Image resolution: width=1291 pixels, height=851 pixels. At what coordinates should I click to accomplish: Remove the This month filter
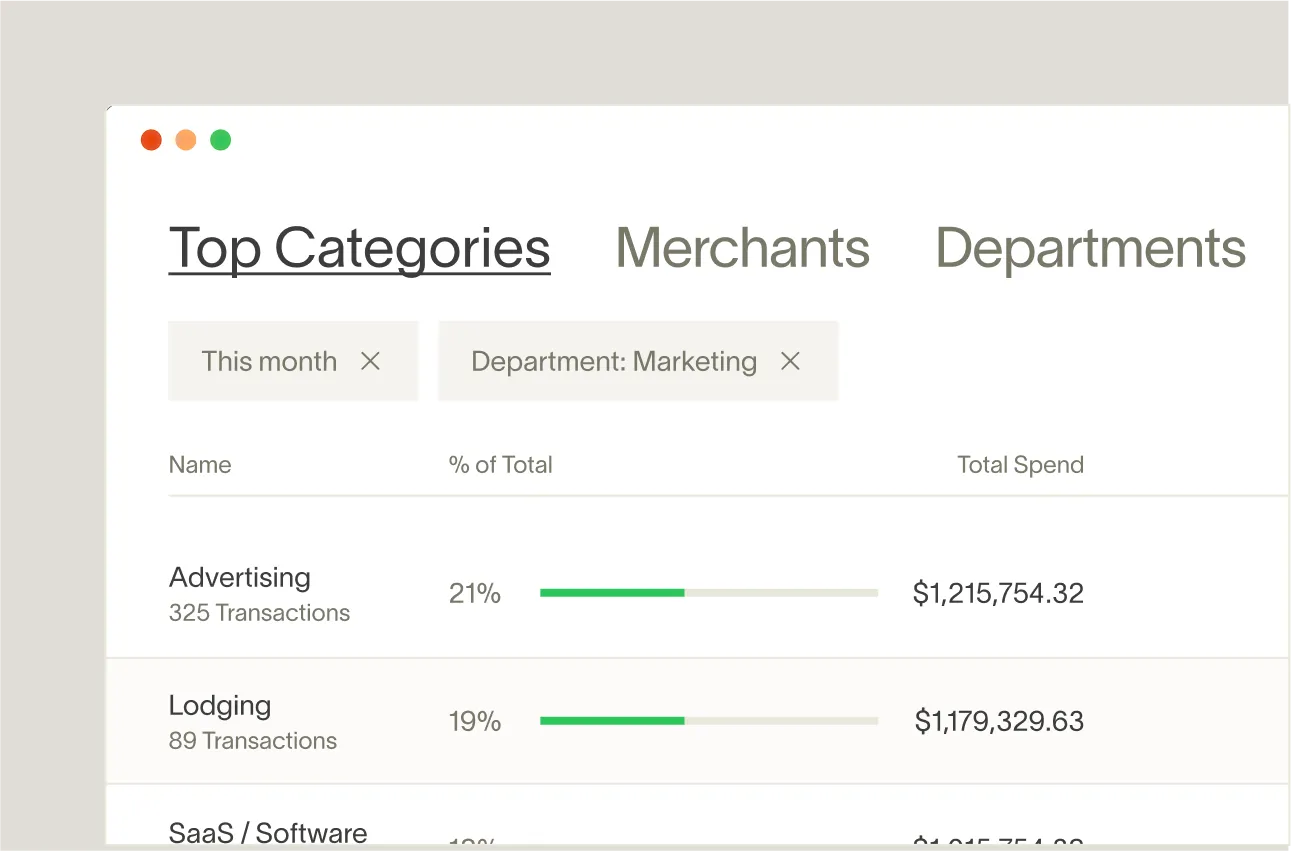pos(370,361)
